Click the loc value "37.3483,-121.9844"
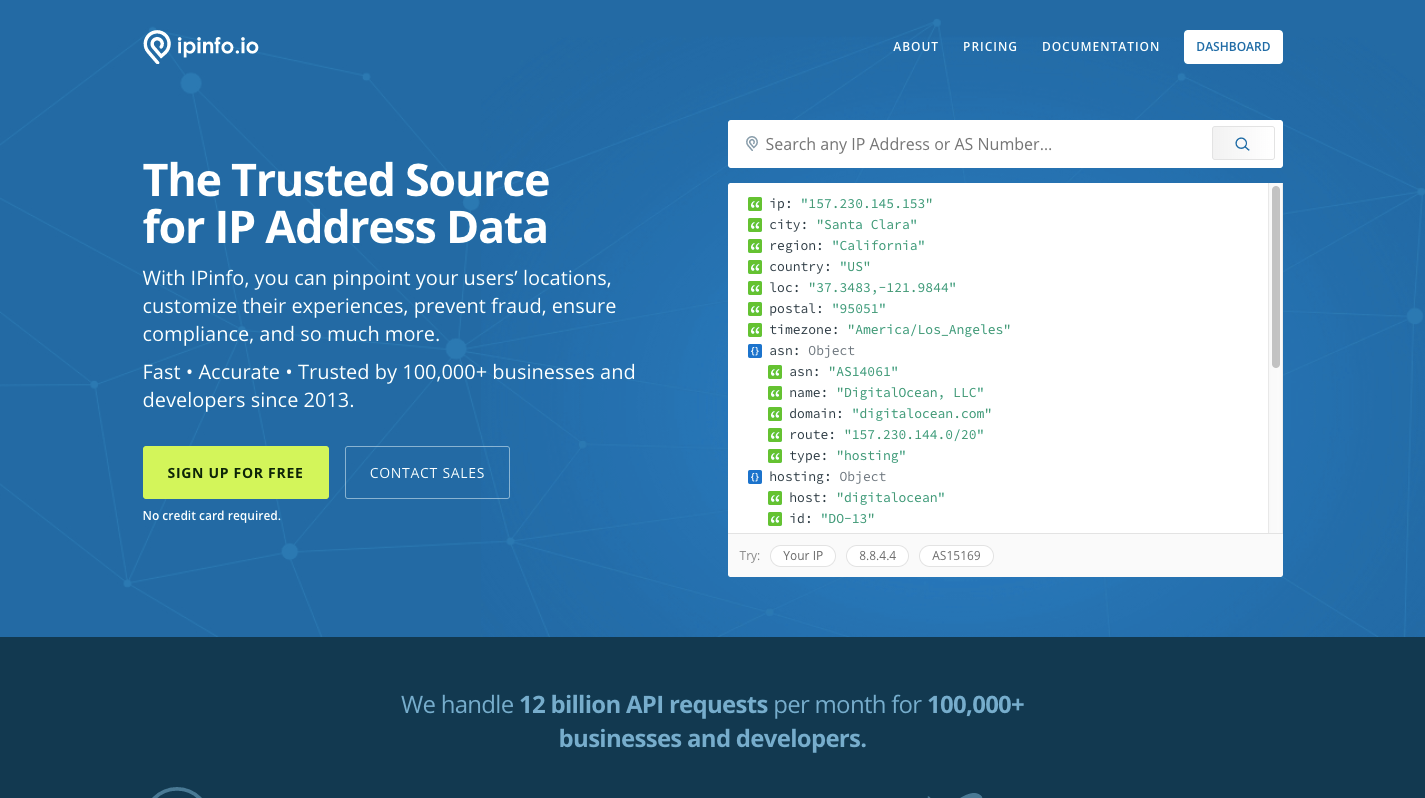Image resolution: width=1425 pixels, height=798 pixels. pos(883,288)
